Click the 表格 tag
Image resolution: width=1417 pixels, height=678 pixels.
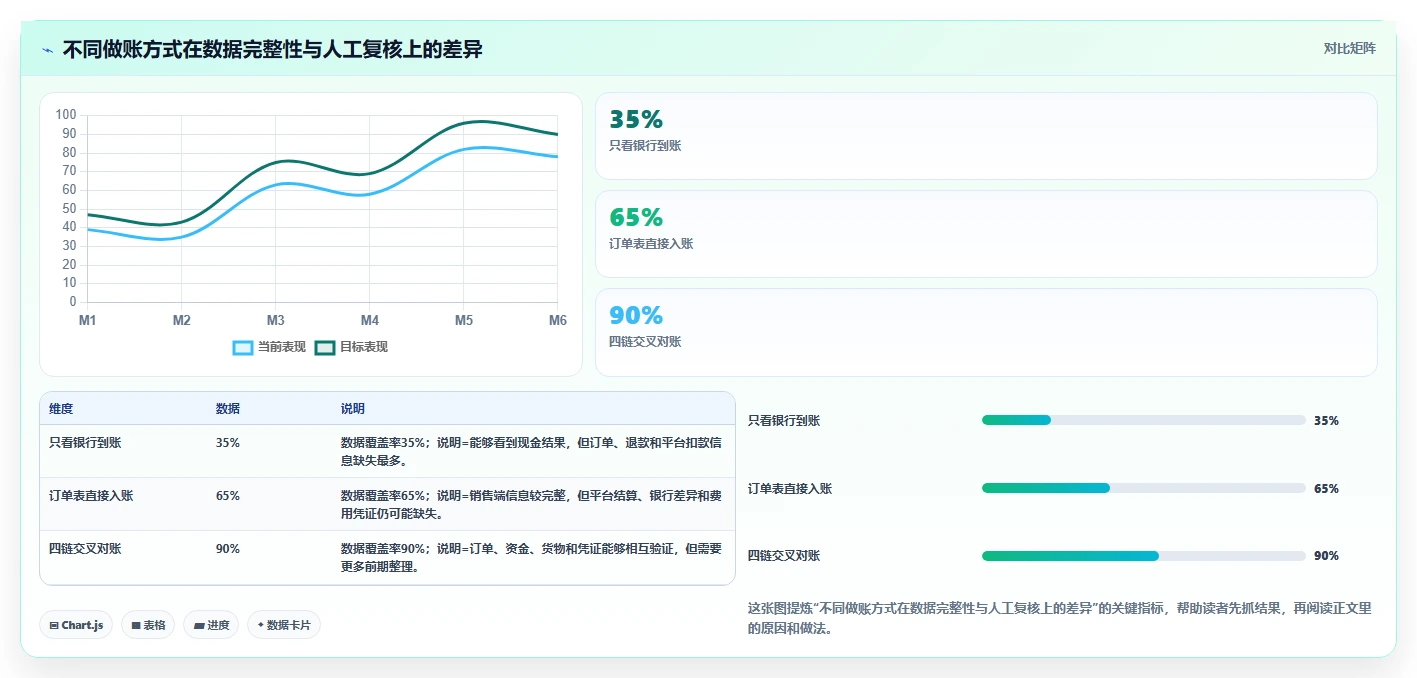148,625
